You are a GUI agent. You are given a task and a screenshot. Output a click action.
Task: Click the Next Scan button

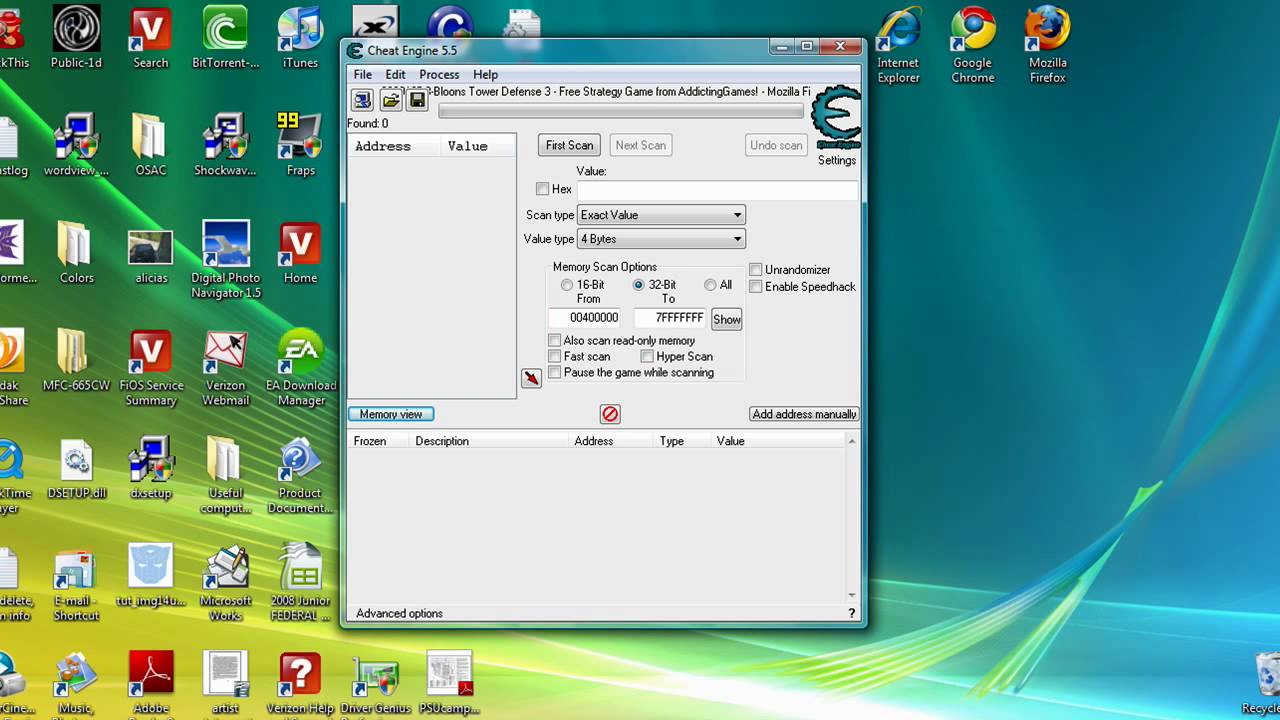(640, 145)
